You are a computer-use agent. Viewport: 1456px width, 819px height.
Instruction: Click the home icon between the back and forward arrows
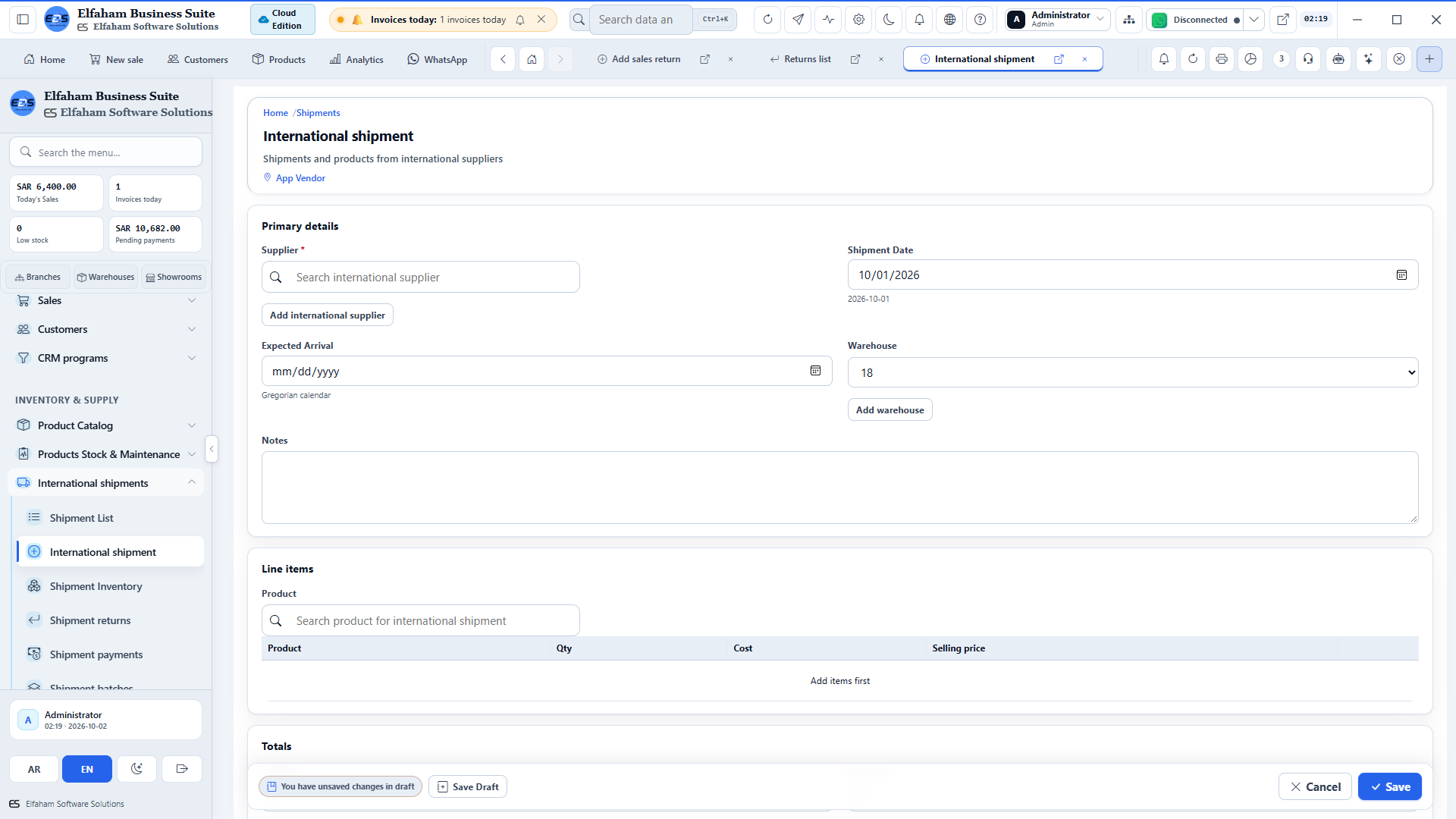pyautogui.click(x=532, y=59)
